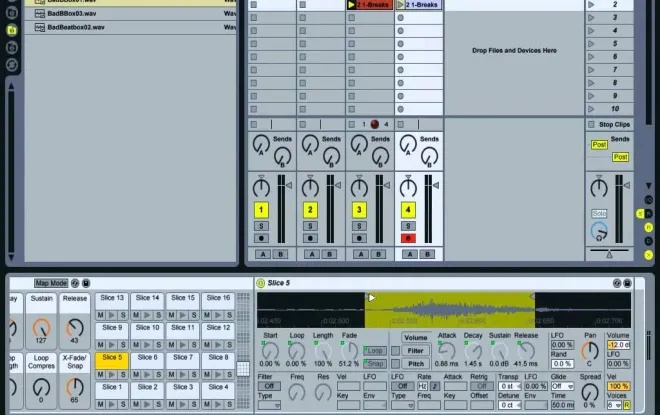660x415 pixels.
Task: Click hot-swap icon next to Map Mode
Action: (x=75, y=283)
